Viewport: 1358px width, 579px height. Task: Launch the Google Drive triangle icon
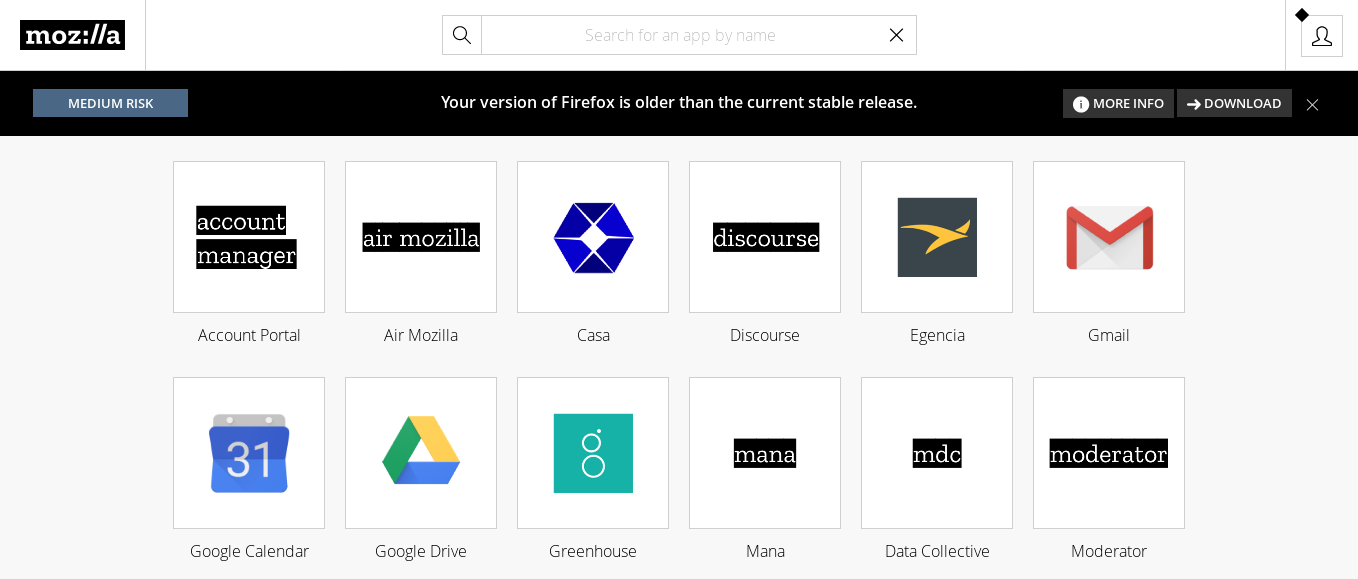pyautogui.click(x=421, y=453)
